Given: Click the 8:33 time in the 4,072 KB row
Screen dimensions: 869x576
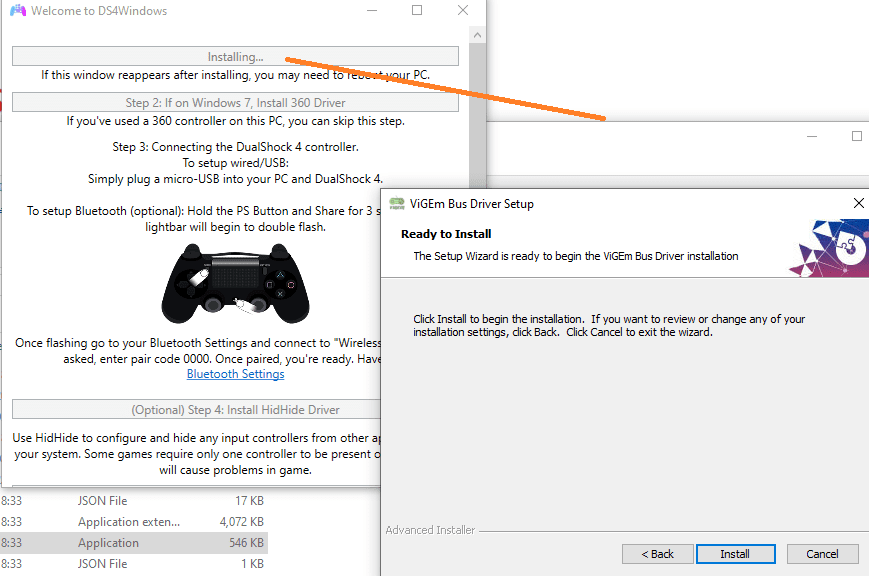Looking at the screenshot, I should click(x=11, y=522).
